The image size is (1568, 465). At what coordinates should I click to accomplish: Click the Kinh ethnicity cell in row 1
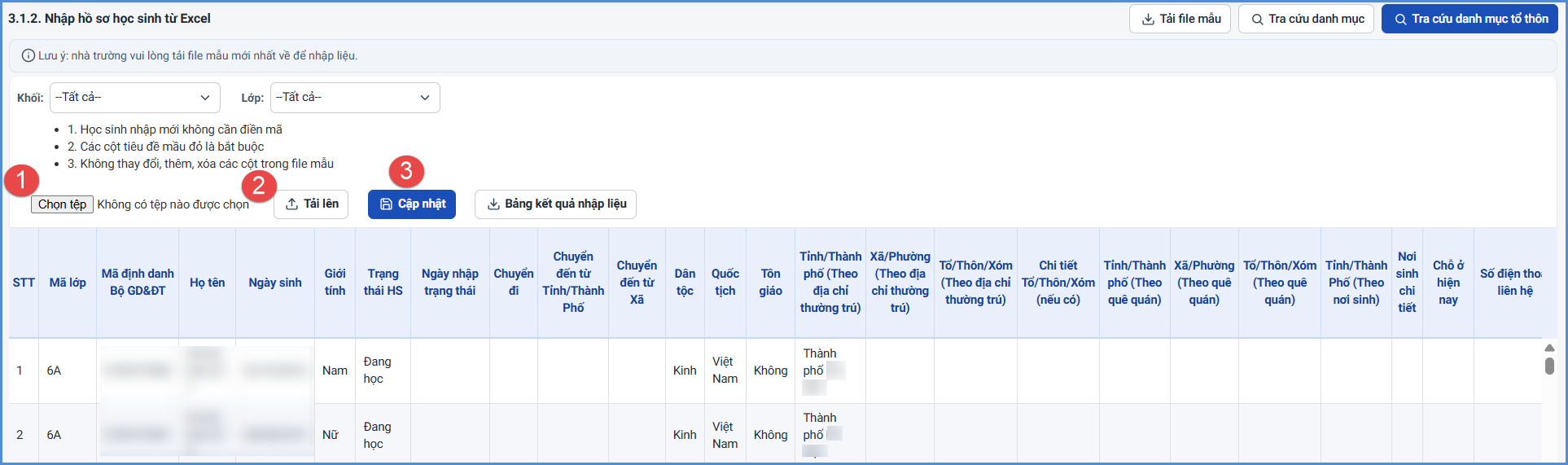click(x=685, y=371)
